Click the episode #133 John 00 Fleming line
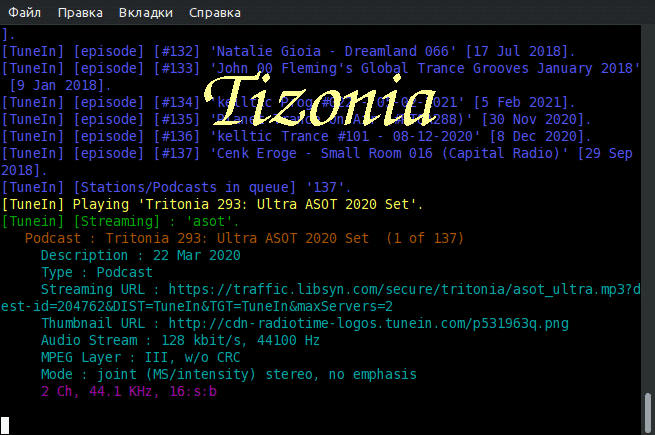The height and width of the screenshot is (435, 655). (x=320, y=76)
